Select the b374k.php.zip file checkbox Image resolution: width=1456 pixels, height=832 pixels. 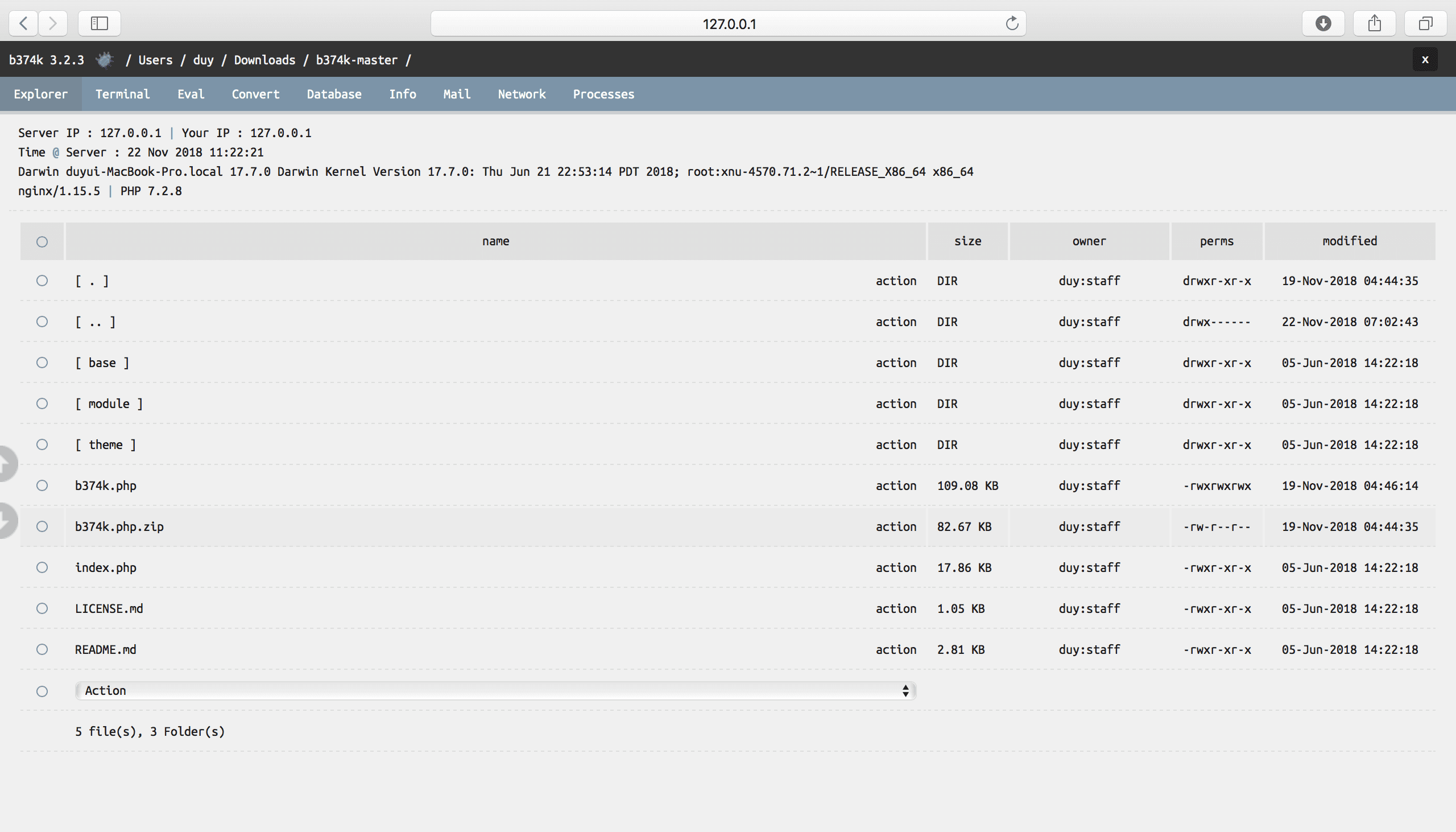click(42, 526)
